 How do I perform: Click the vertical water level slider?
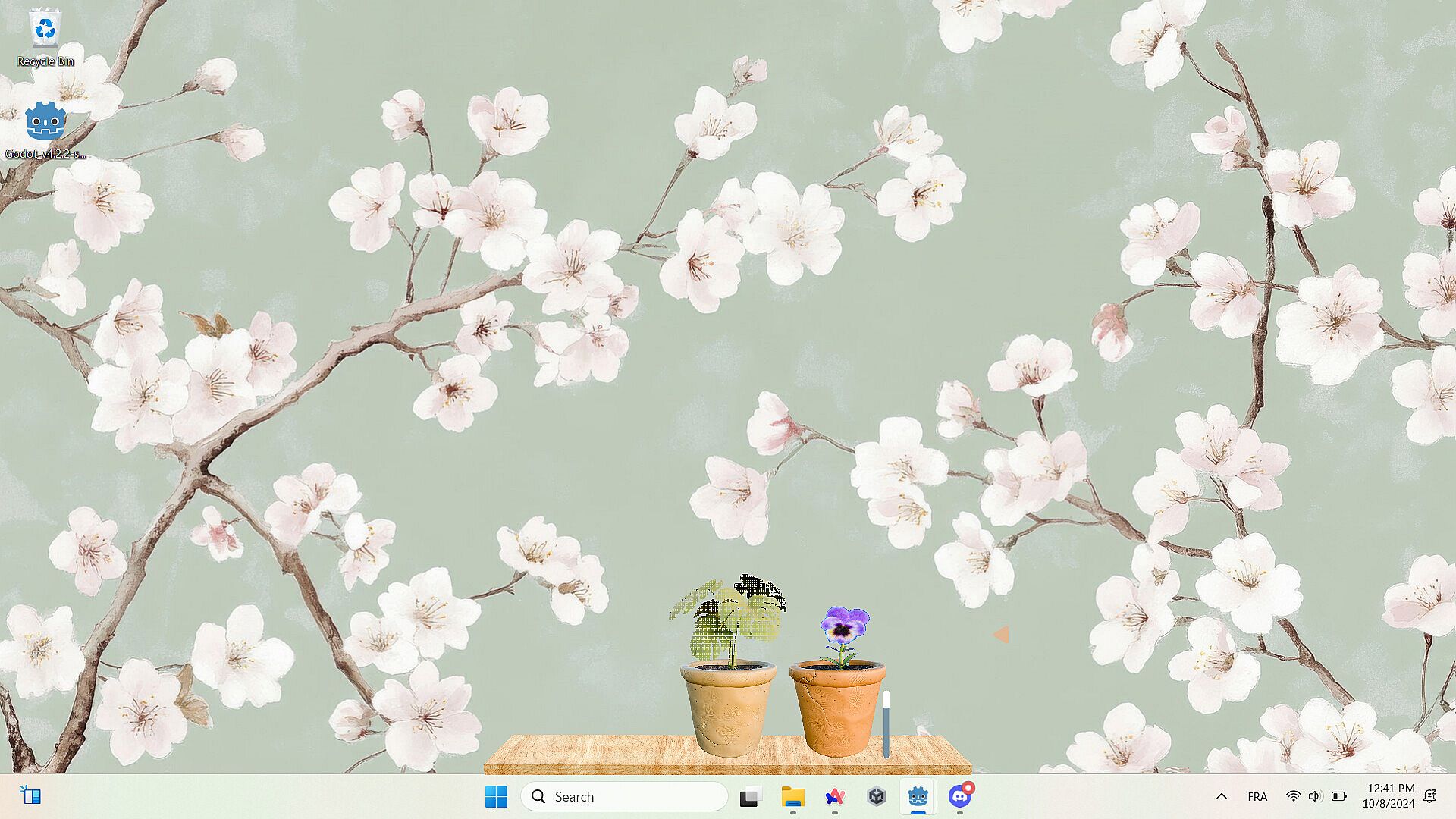coord(886,724)
